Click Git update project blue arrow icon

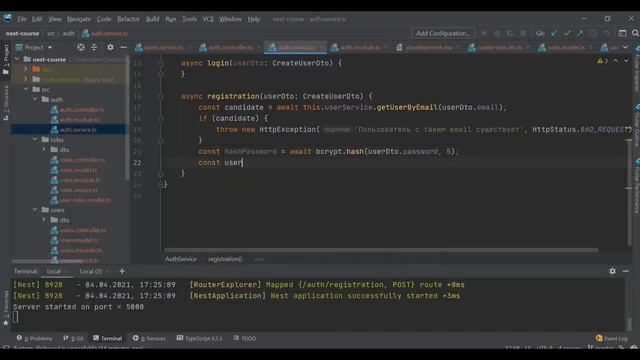554,33
